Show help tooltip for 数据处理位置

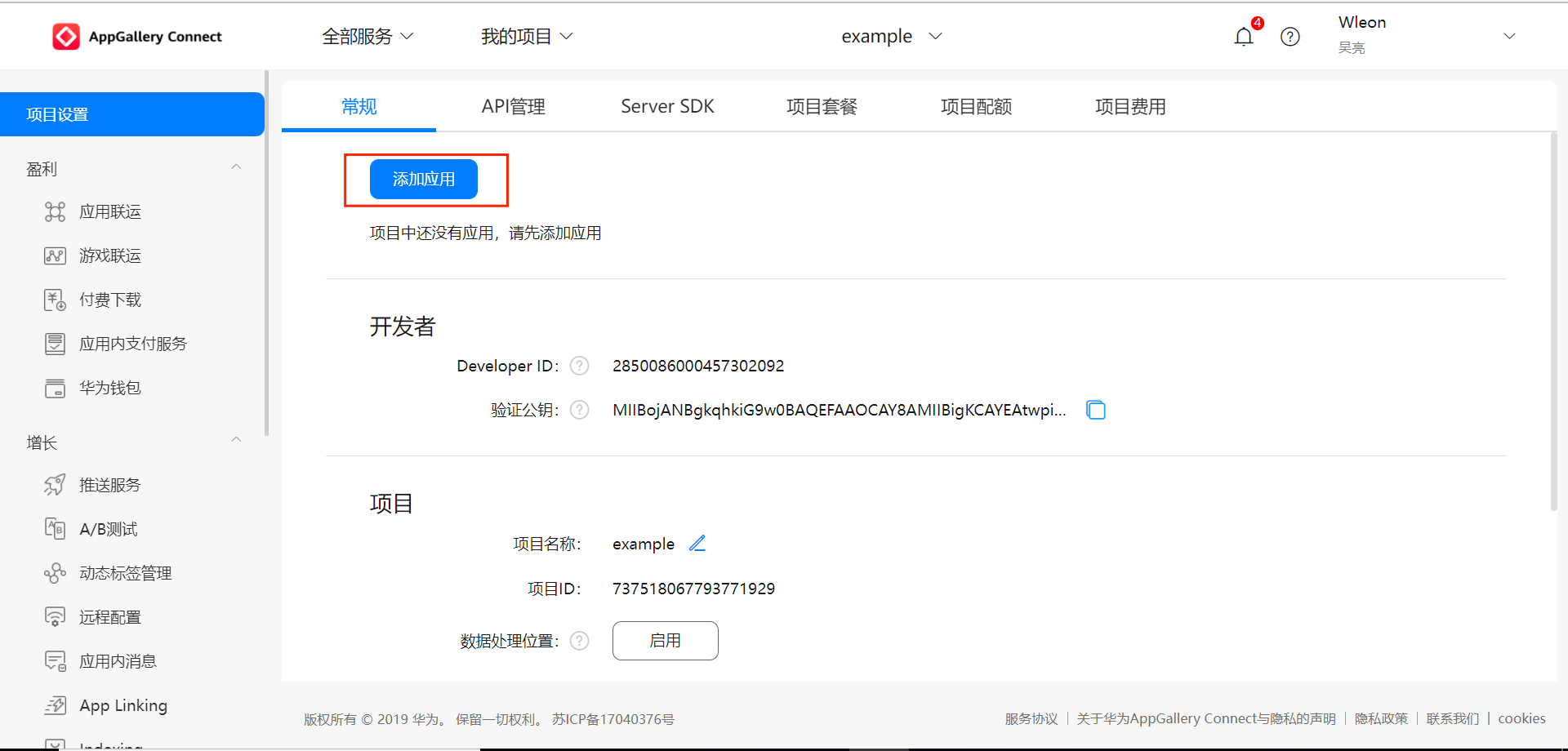579,641
